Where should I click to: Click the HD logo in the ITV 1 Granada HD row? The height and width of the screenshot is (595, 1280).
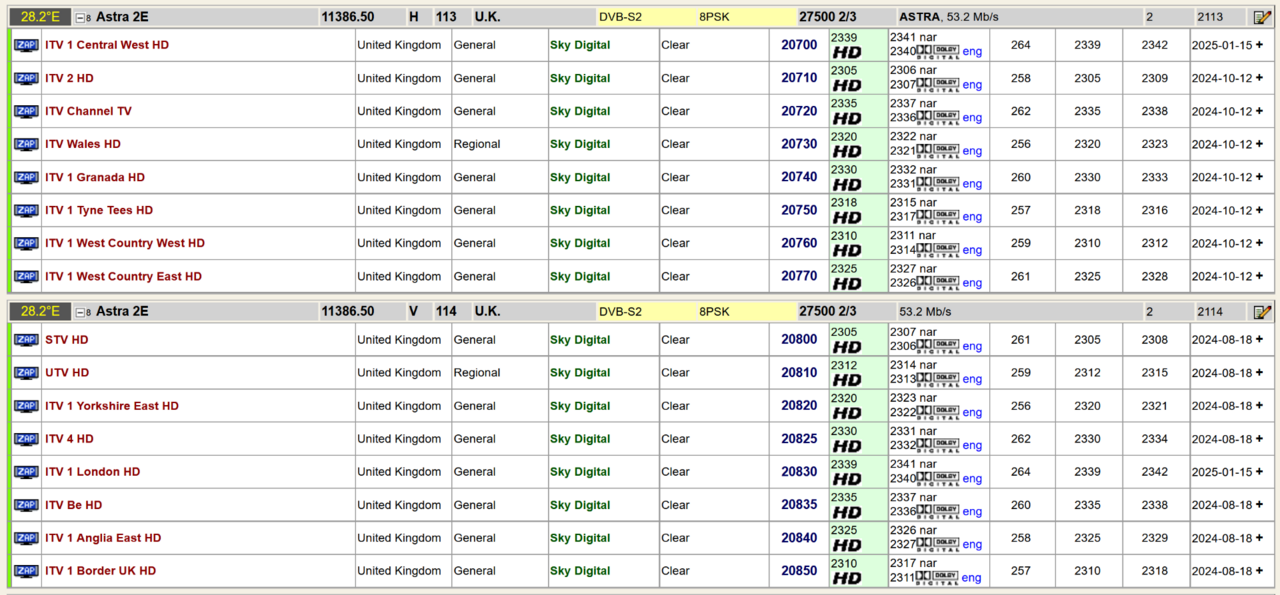pos(847,185)
